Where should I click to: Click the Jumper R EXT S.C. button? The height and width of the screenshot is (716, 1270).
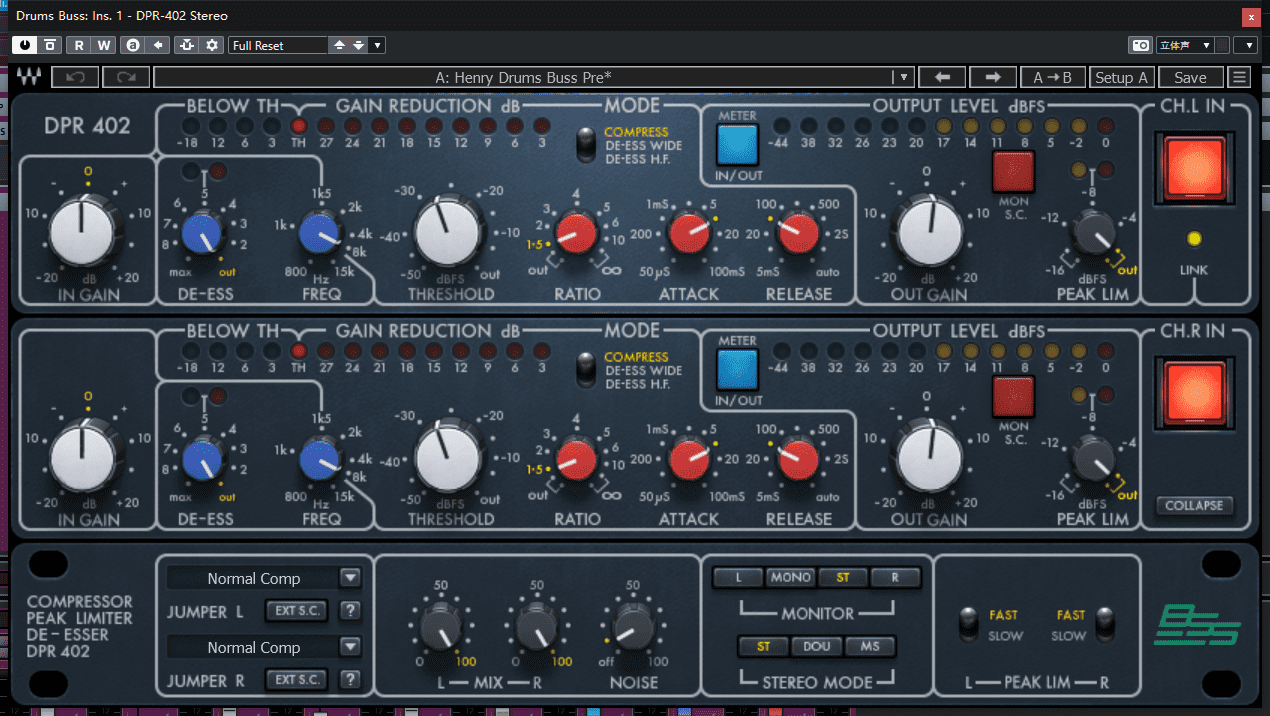tap(298, 680)
